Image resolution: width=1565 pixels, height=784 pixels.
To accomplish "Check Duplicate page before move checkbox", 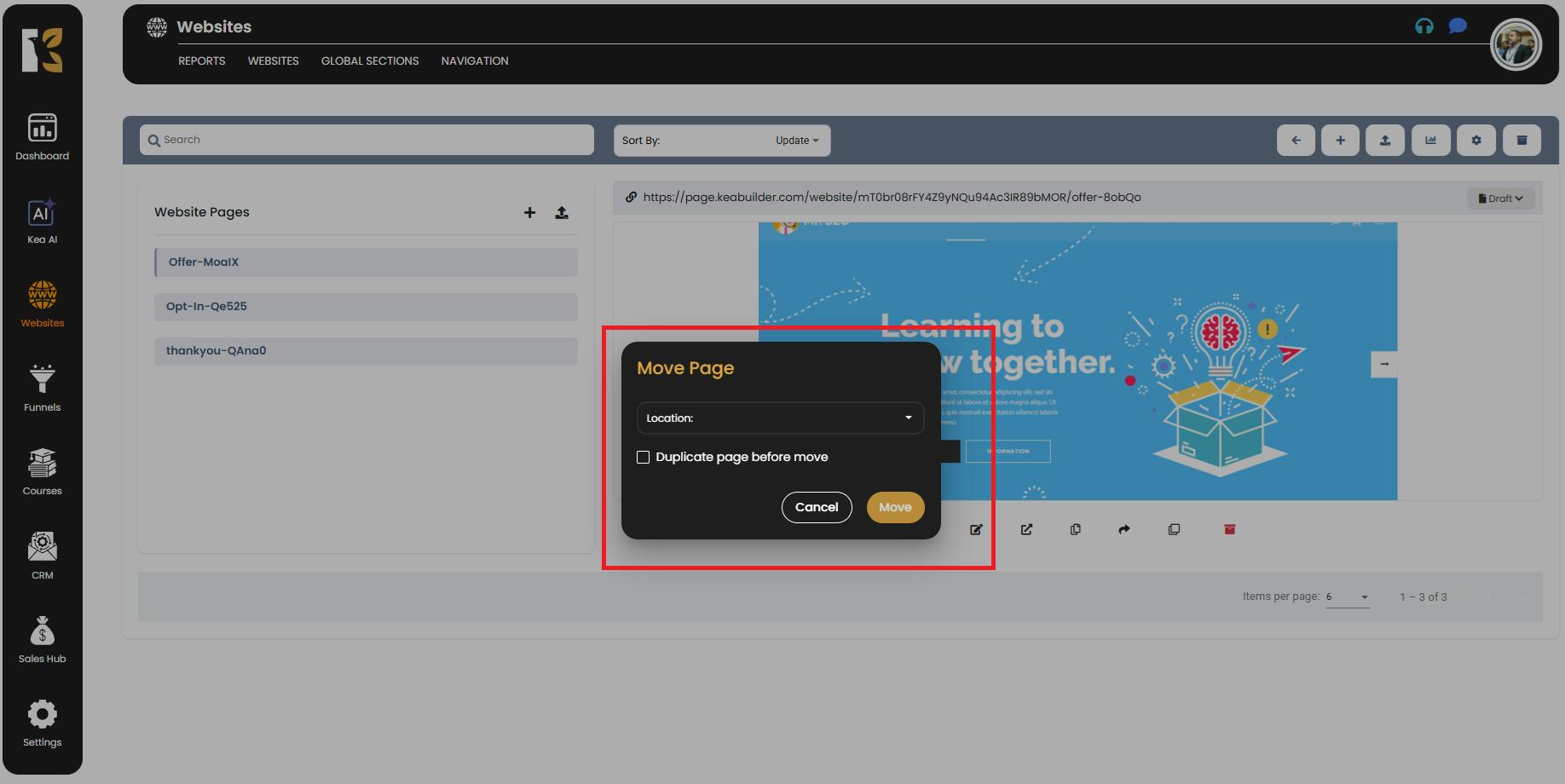I will (x=644, y=458).
